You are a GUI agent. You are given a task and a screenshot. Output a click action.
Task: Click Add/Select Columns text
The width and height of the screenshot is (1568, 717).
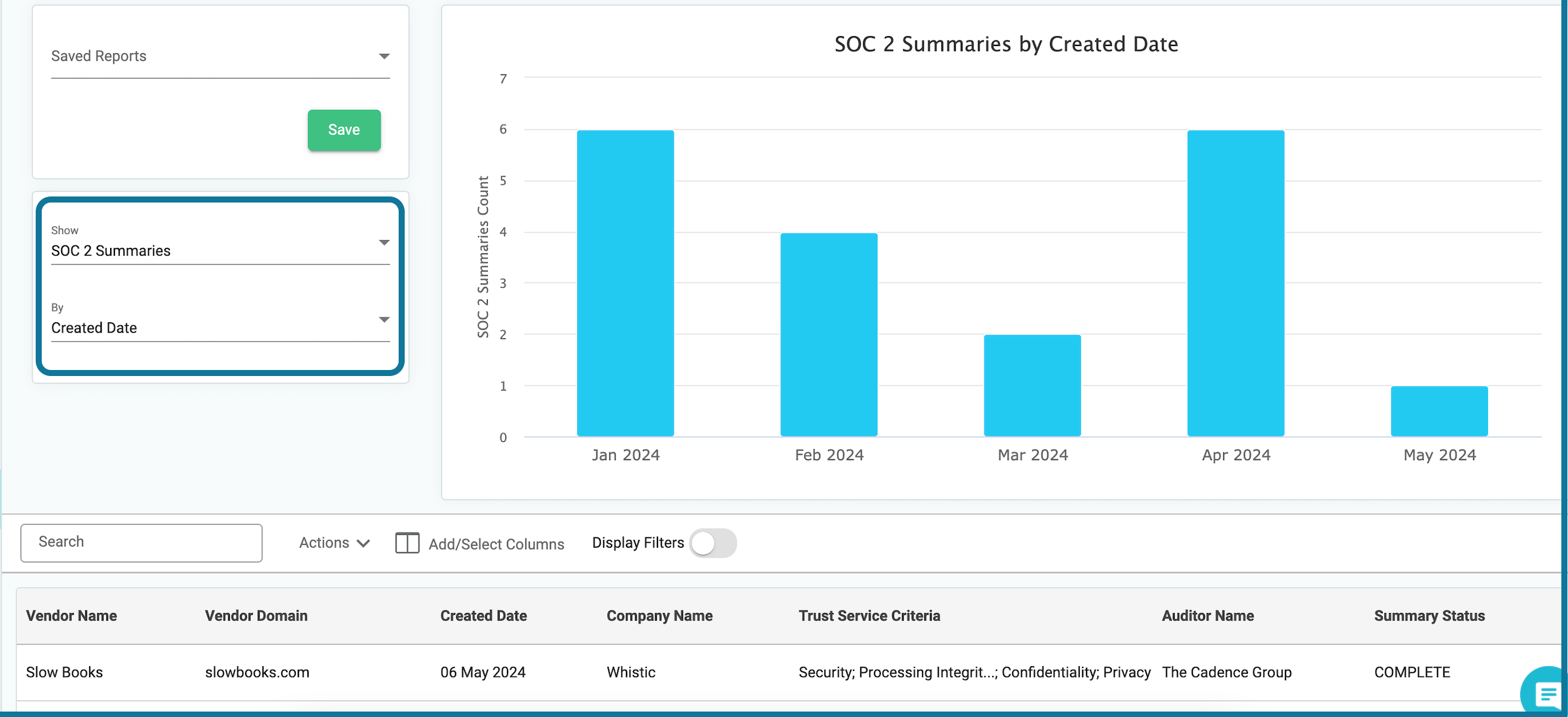point(496,544)
